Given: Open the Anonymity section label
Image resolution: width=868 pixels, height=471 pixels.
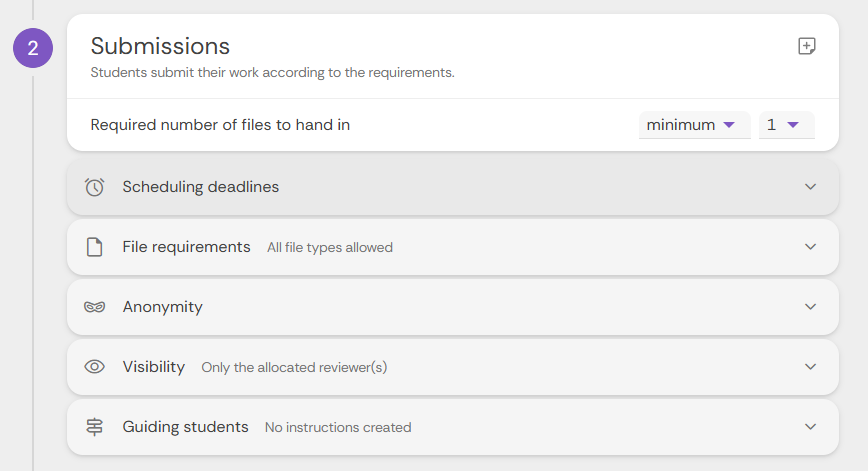Looking at the screenshot, I should coord(162,307).
